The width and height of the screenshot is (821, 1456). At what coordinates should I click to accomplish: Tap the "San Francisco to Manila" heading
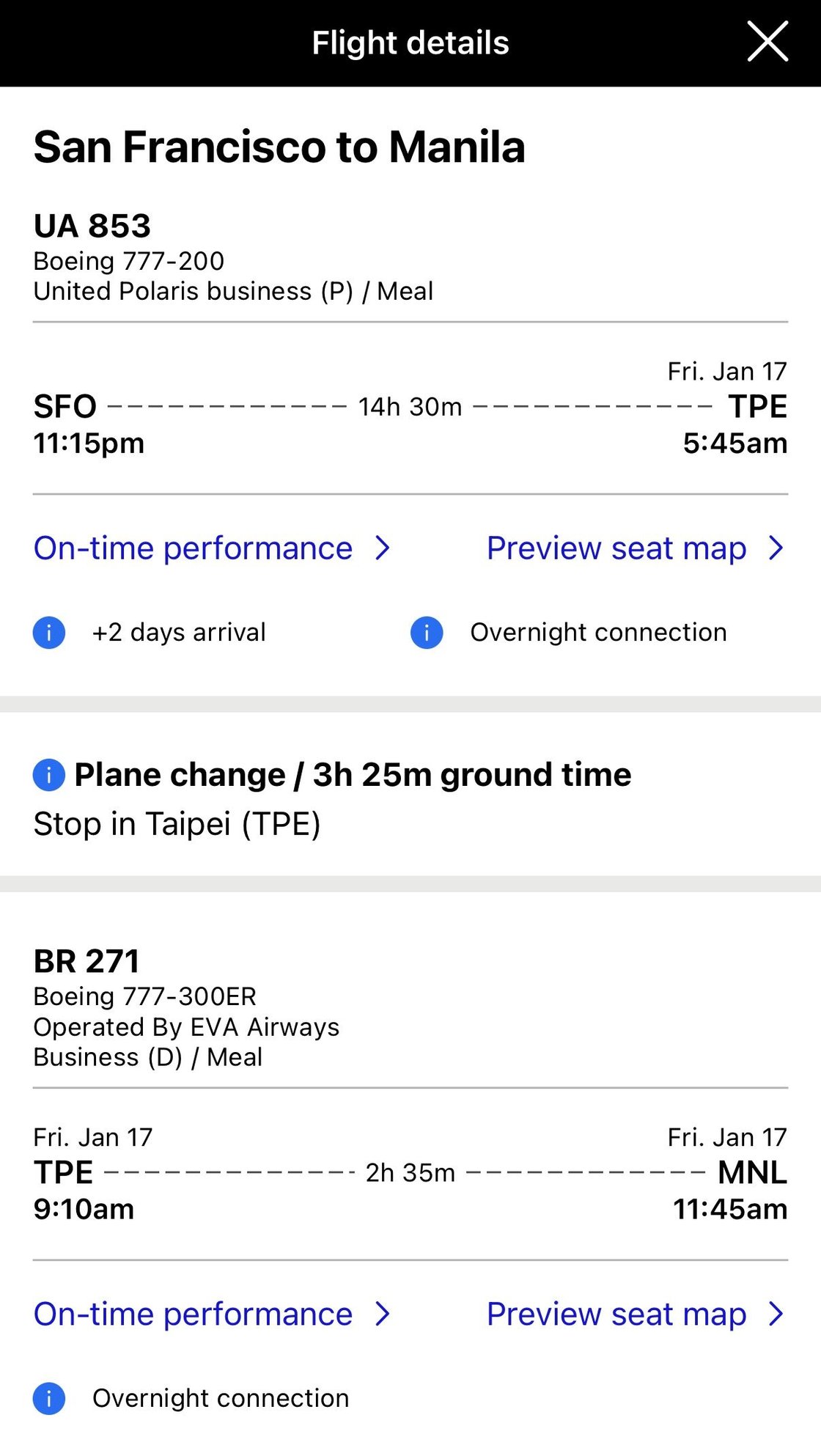click(x=279, y=147)
